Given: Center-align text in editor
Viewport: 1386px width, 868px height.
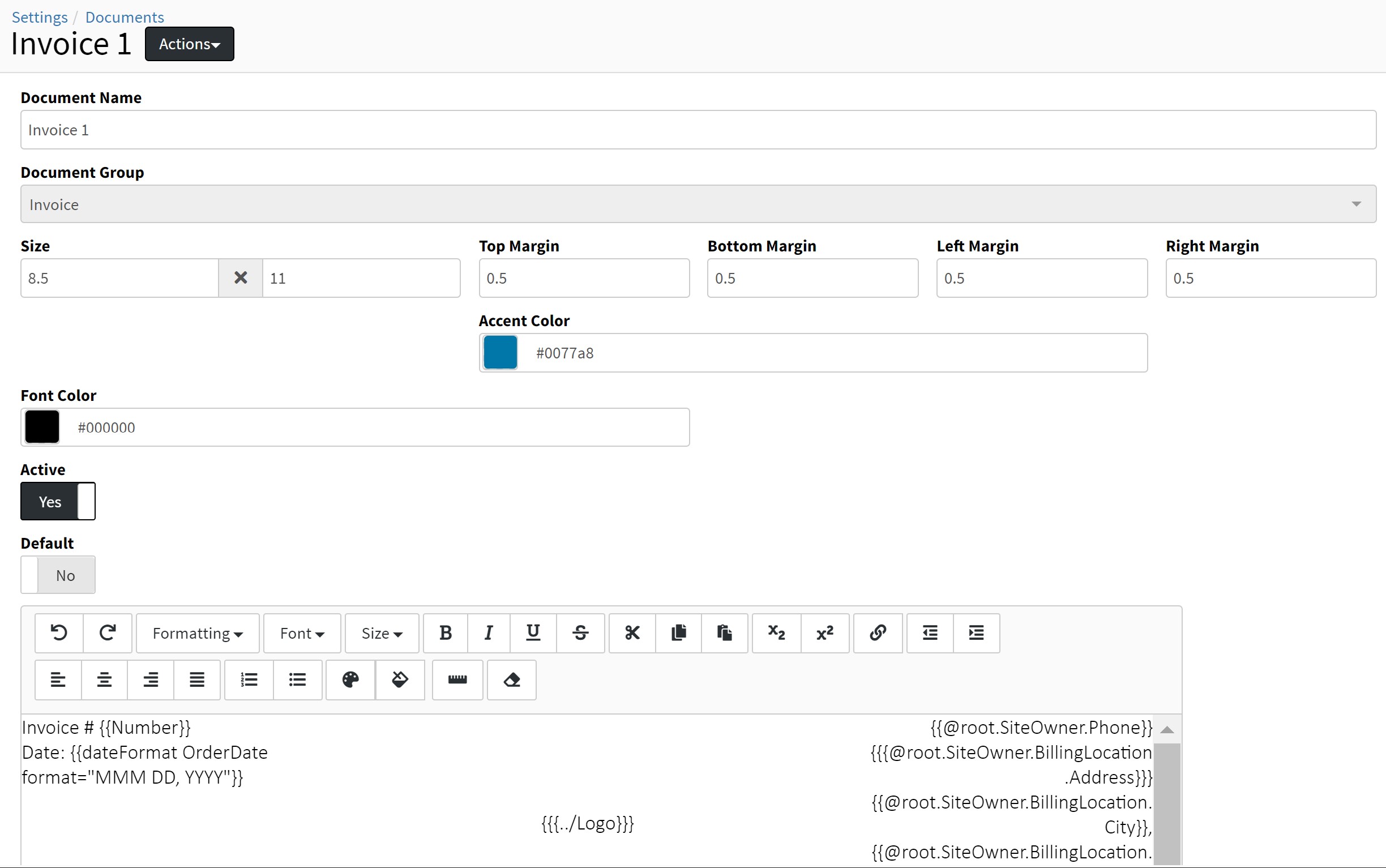Looking at the screenshot, I should [x=104, y=679].
